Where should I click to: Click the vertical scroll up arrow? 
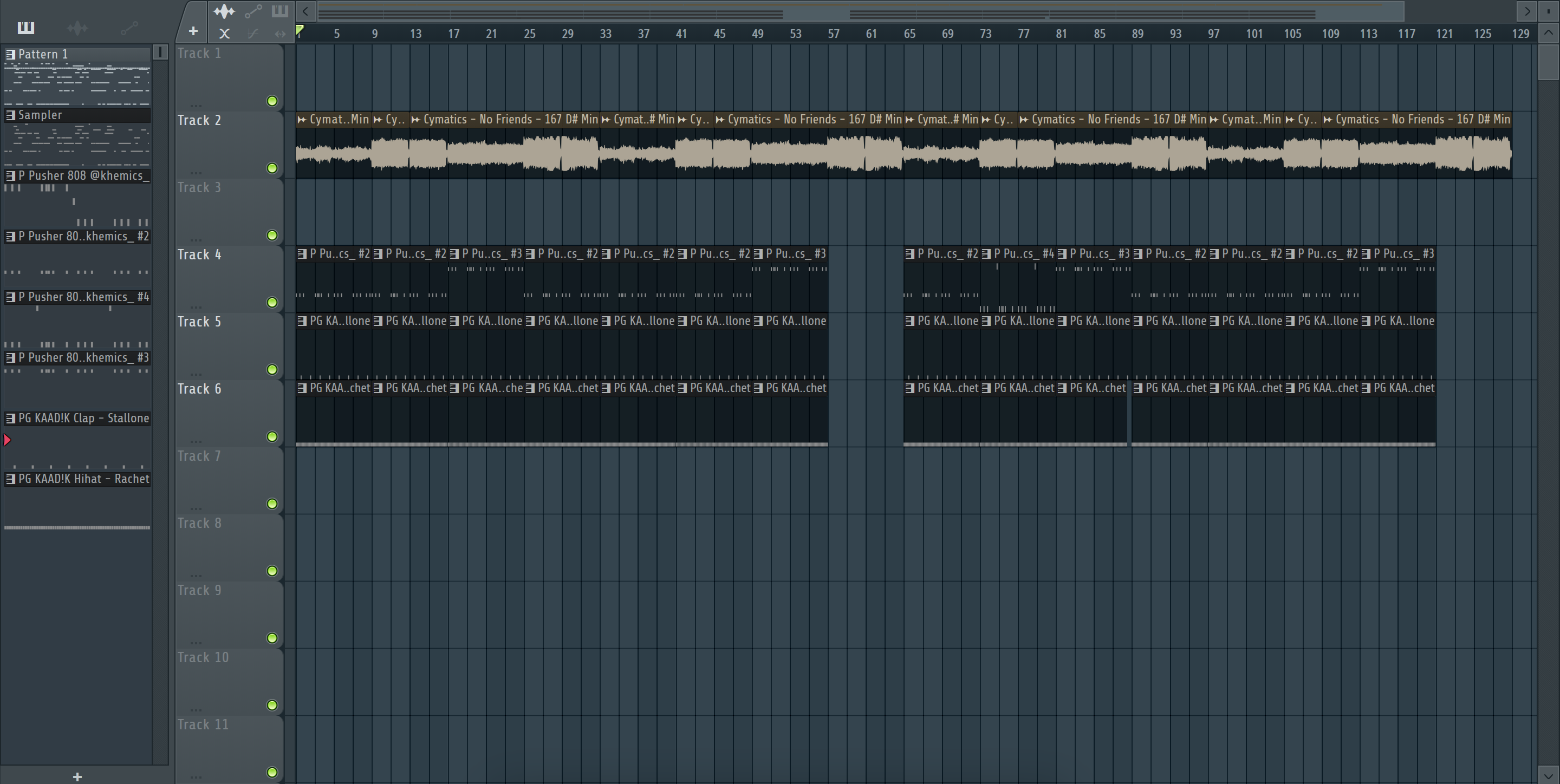(1549, 33)
